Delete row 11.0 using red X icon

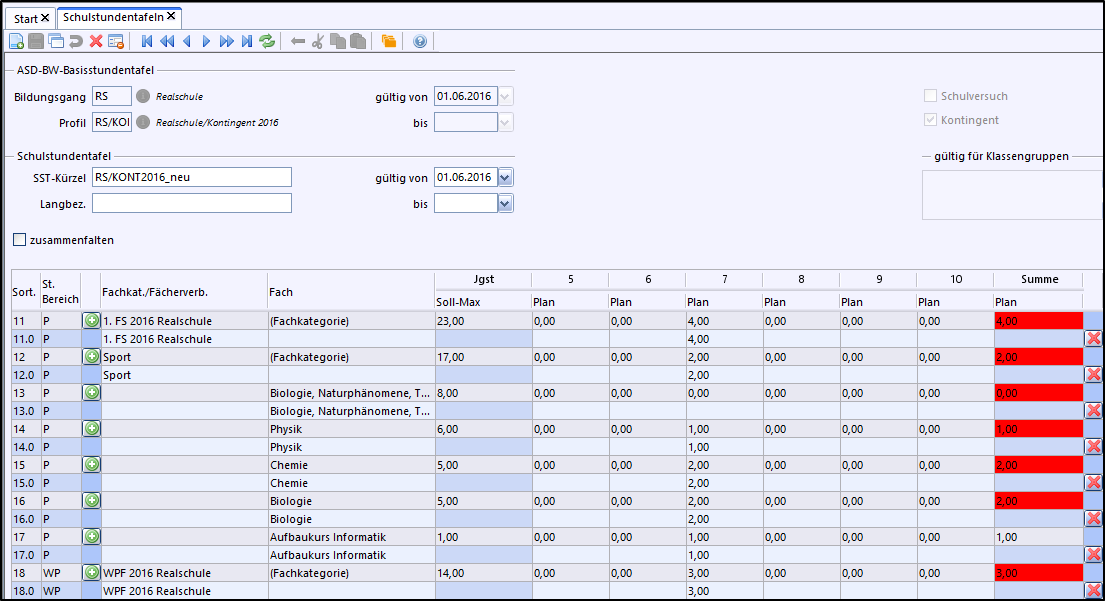coord(1093,339)
